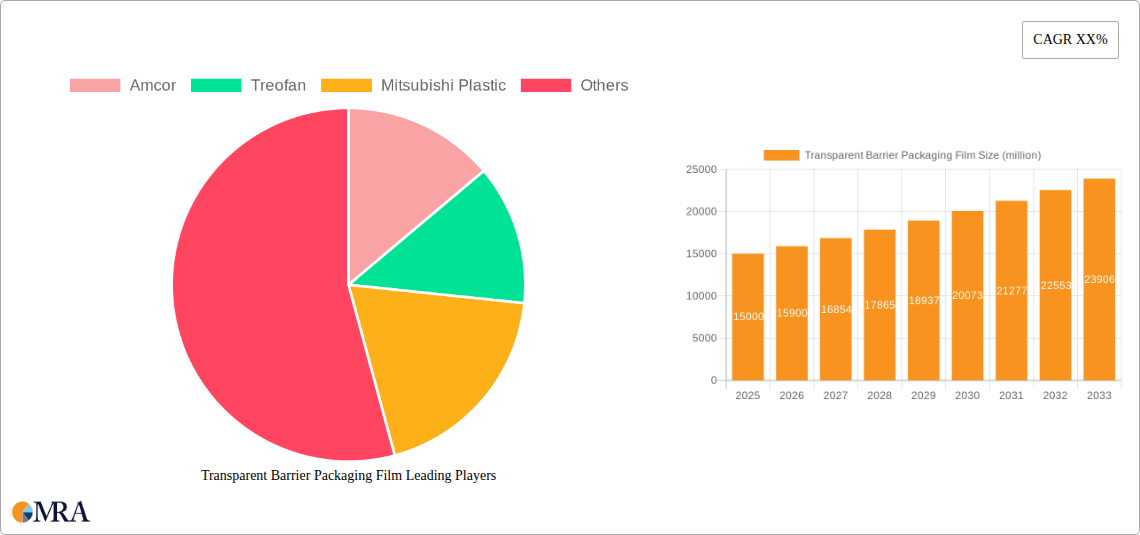Click the 2030 bar showing 20073
The image size is (1140, 535).
coord(968,296)
